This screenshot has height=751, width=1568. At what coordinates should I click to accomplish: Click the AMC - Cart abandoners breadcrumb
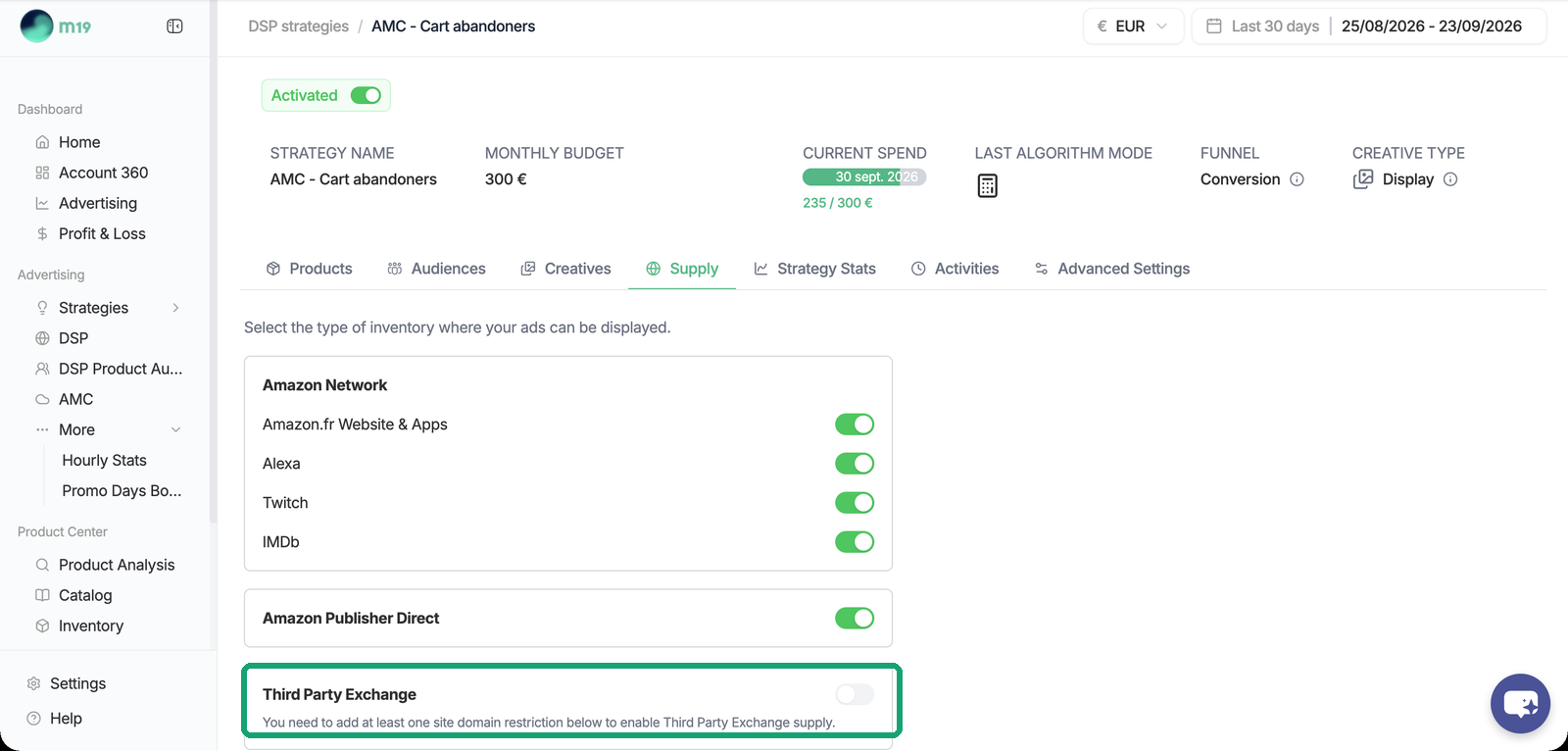[453, 26]
